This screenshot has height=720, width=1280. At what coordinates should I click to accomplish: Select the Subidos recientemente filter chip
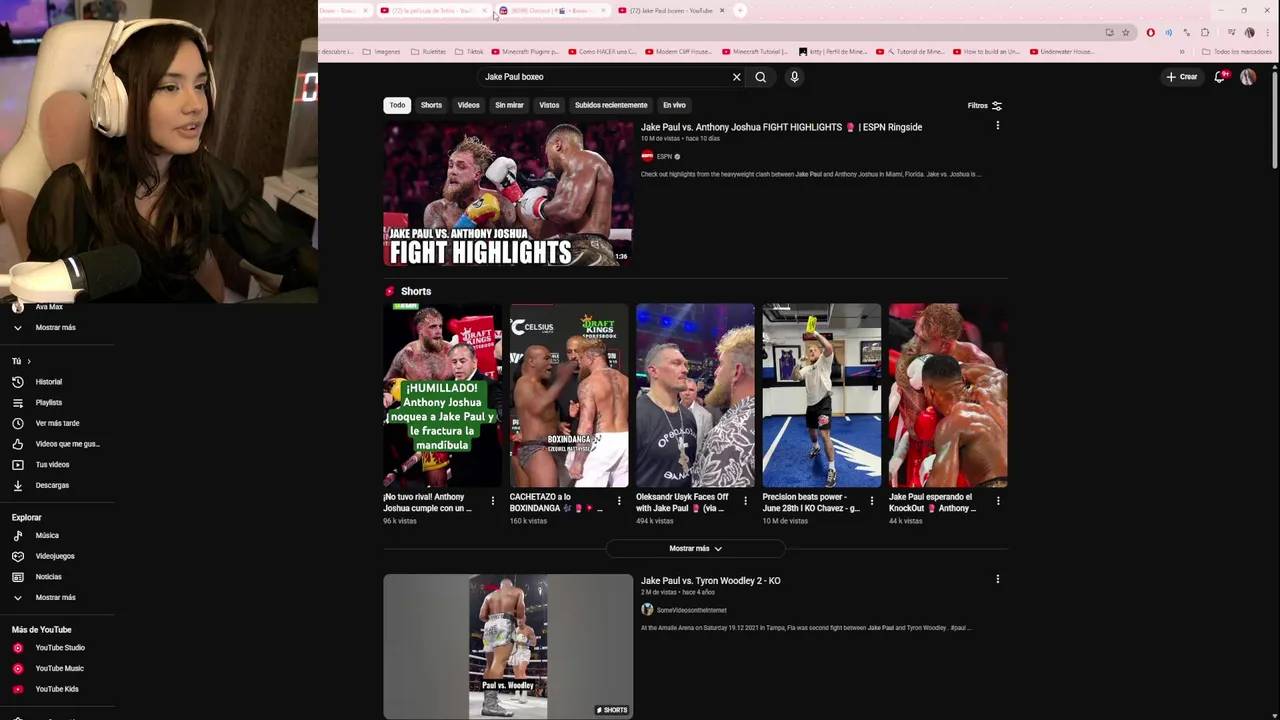(x=611, y=105)
